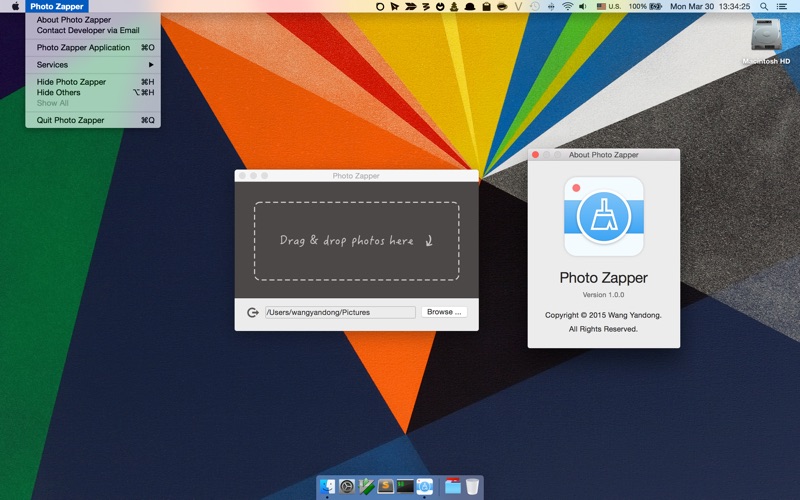
Task: Choose the Photo Zapper Application menu entry
Action: 93,47
